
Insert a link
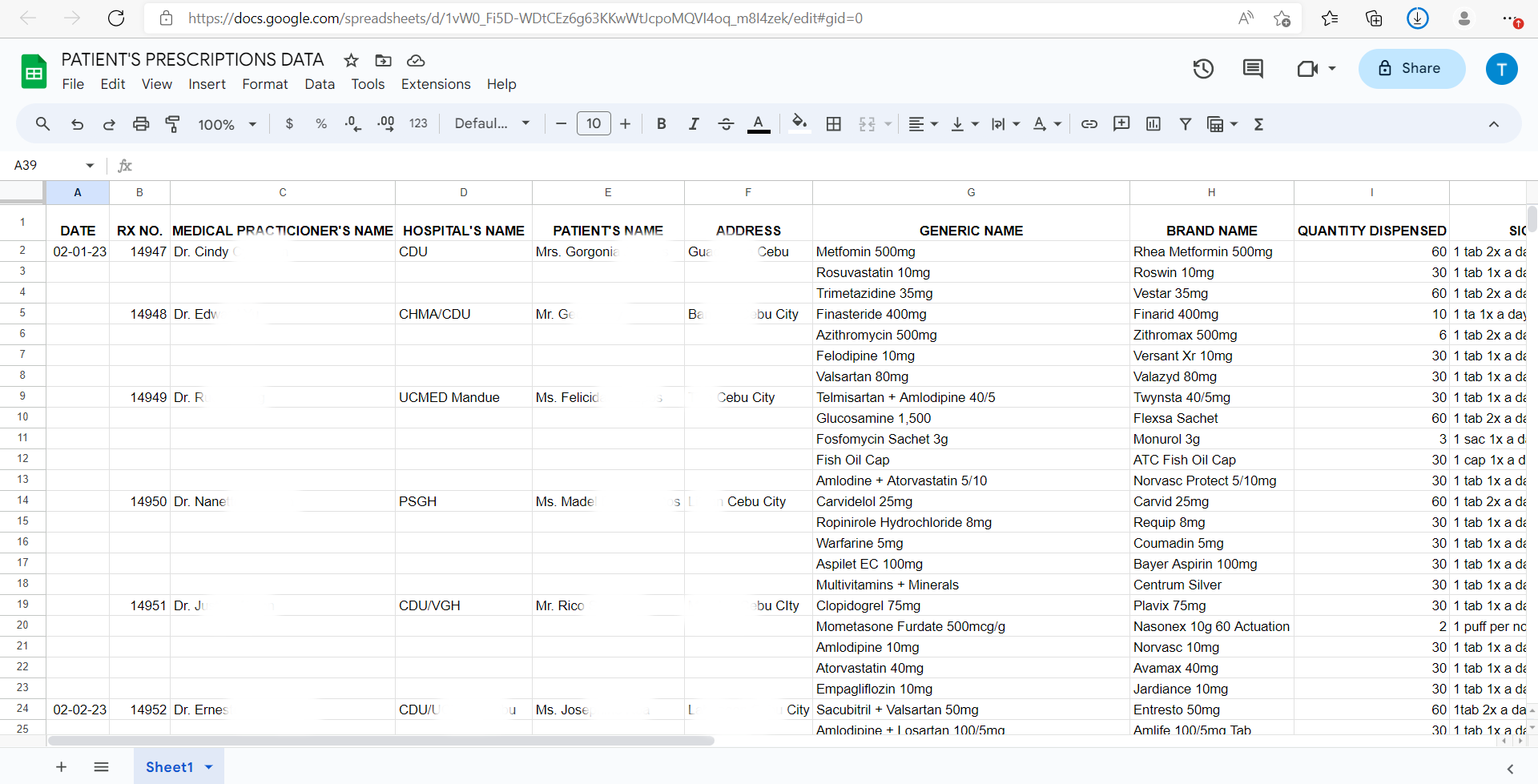[1089, 124]
